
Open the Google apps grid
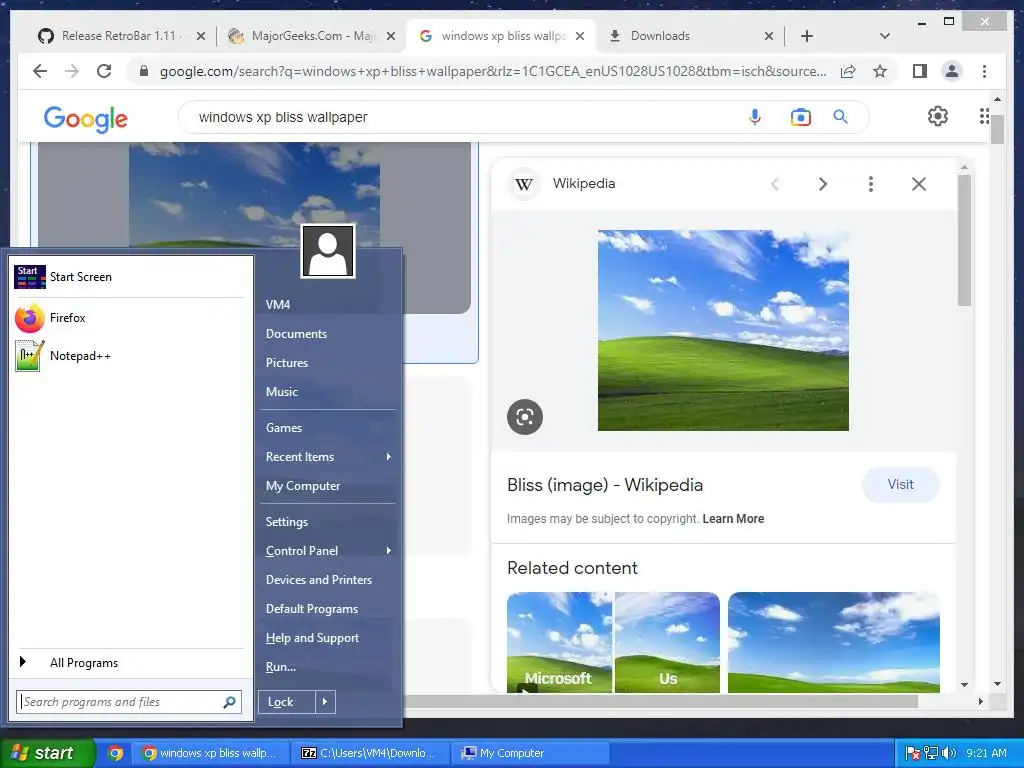[x=984, y=116]
